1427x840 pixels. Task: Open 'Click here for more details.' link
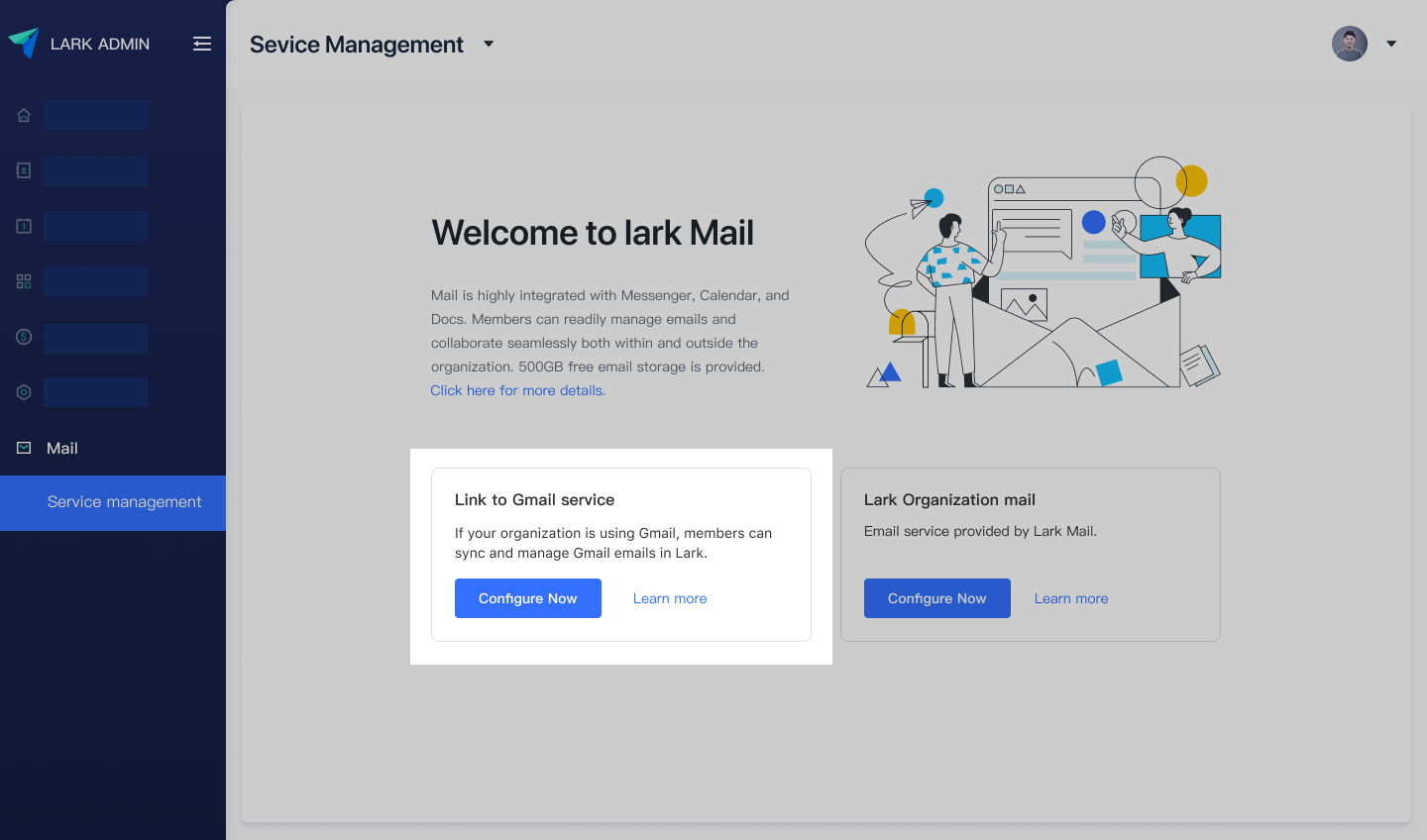518,390
